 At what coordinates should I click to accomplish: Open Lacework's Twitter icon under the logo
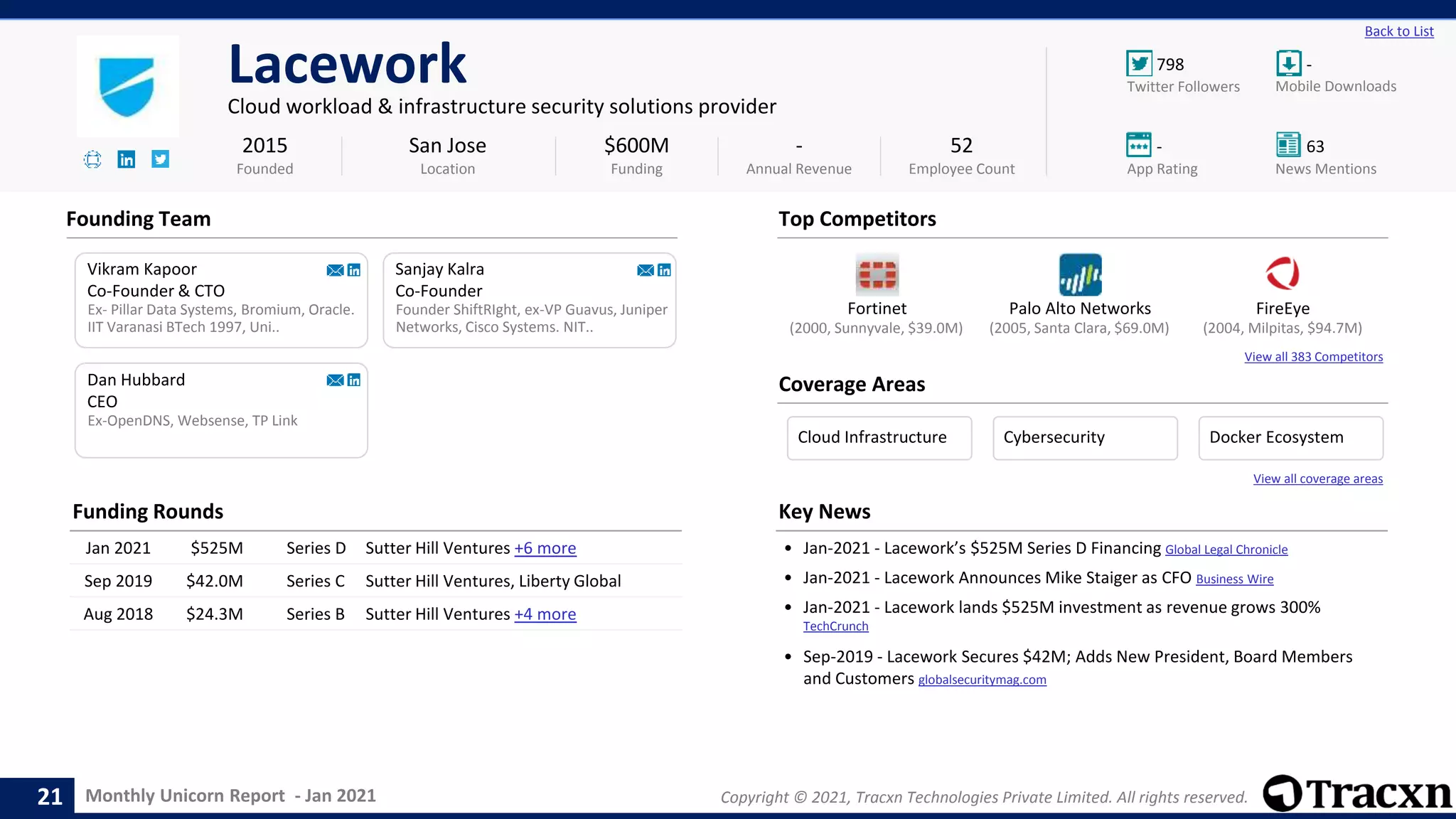[161, 159]
